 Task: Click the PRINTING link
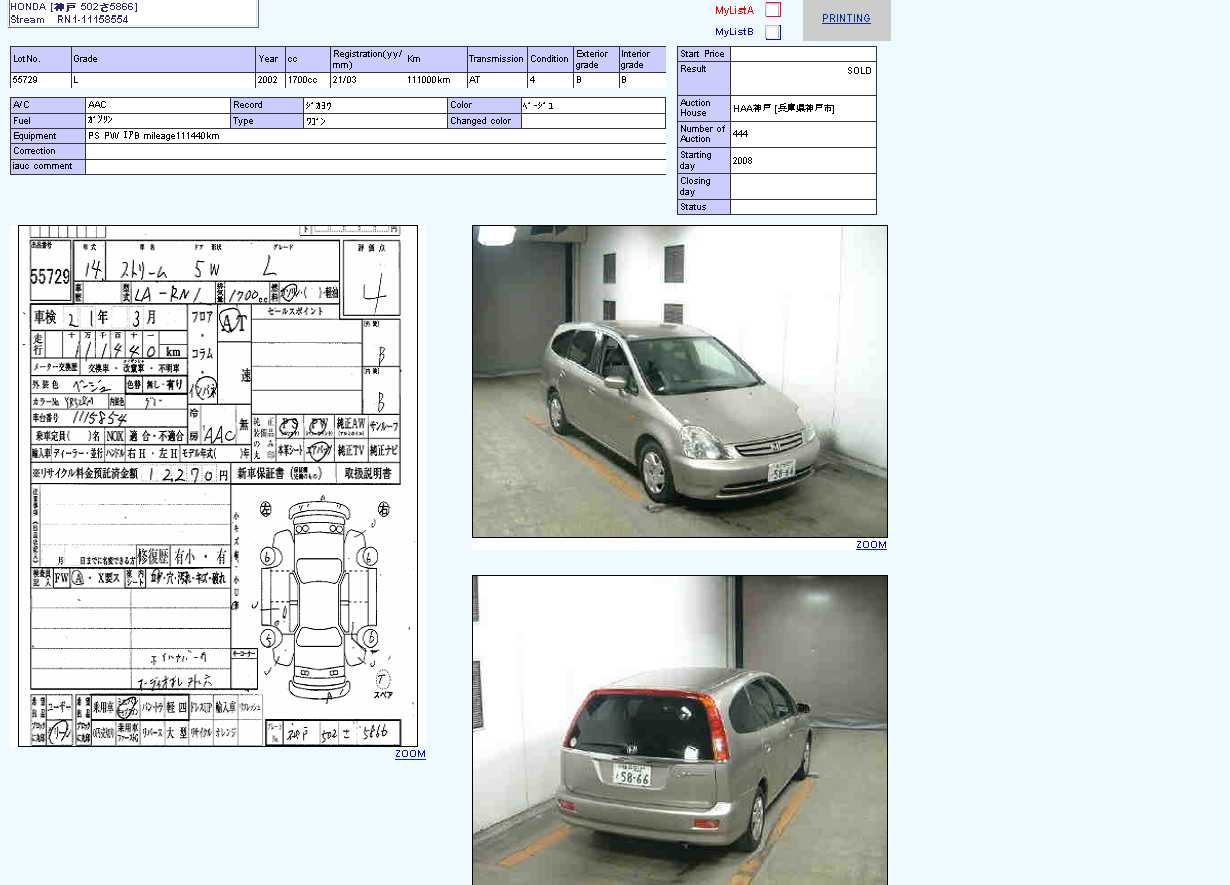(846, 18)
